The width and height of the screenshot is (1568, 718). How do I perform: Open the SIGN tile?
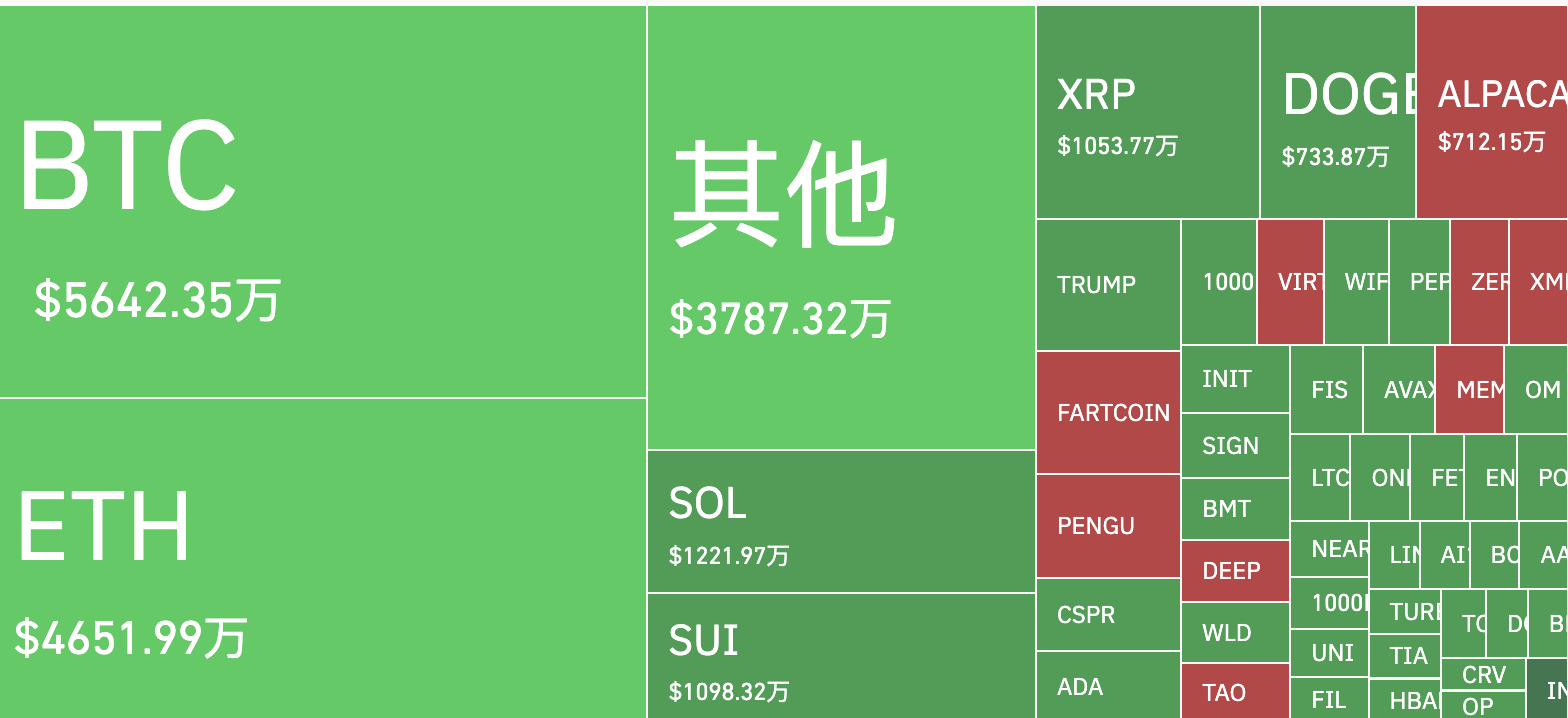1235,445
